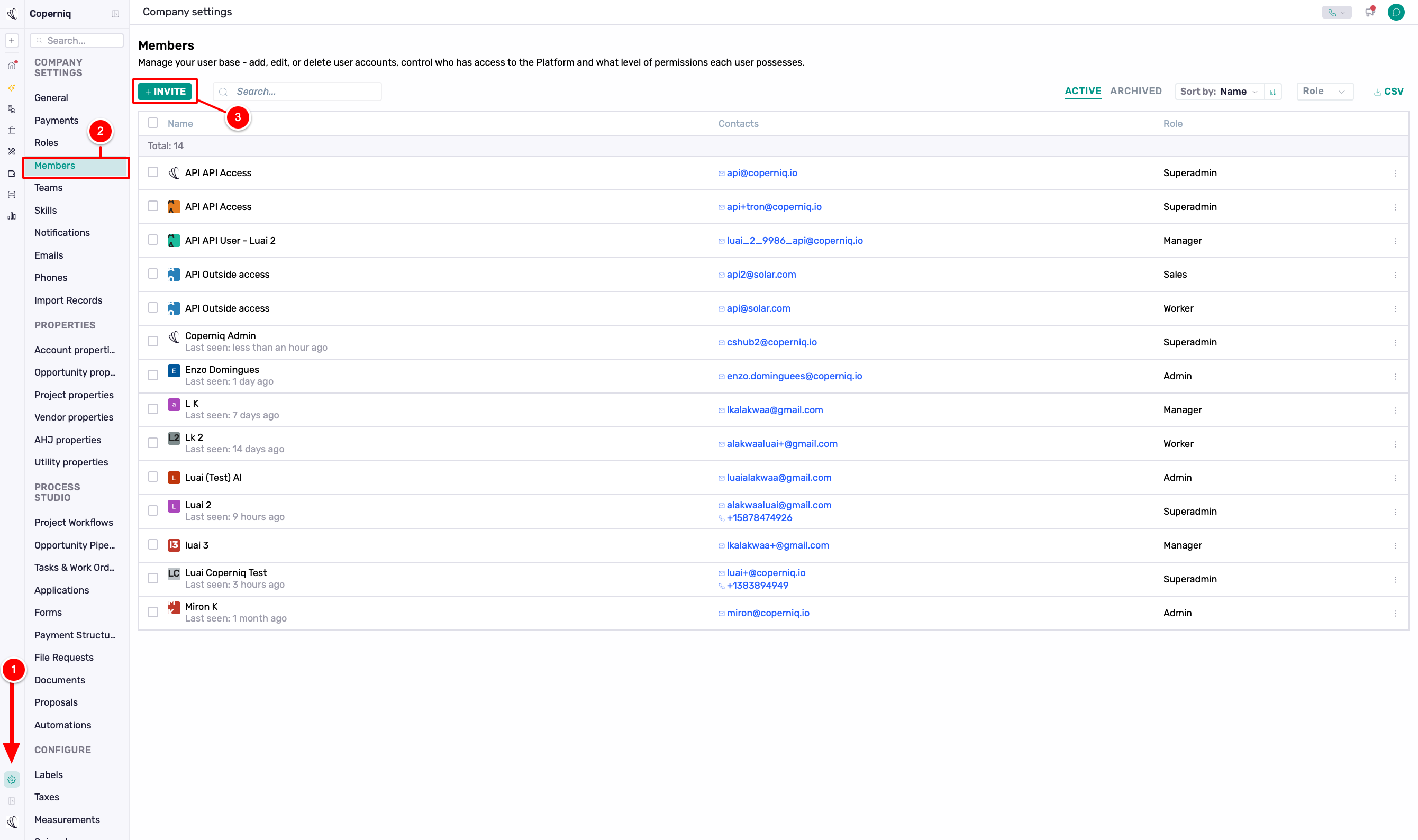Open Automations in Process Studio
1418x840 pixels.
coord(63,725)
